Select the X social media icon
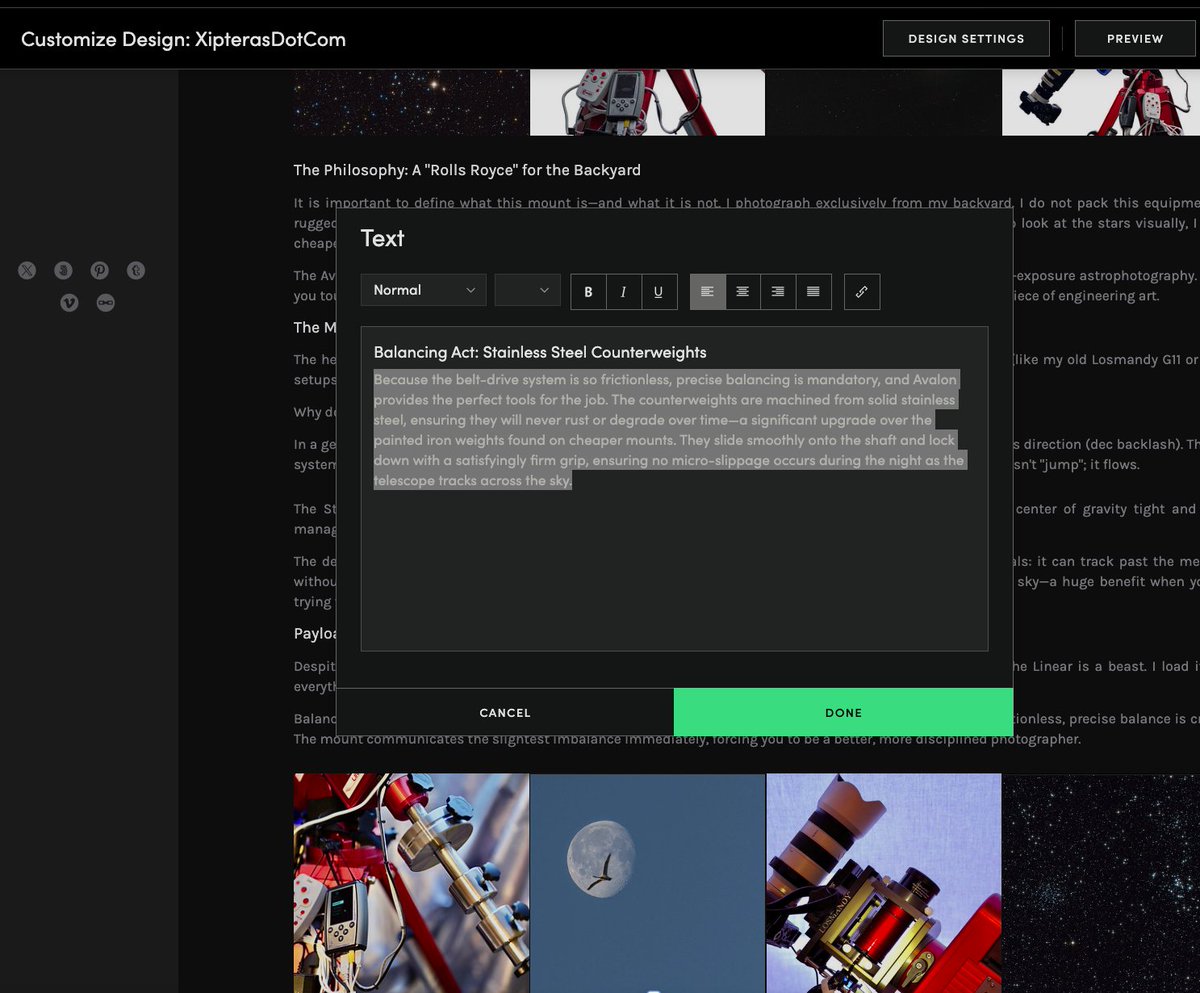 (27, 270)
